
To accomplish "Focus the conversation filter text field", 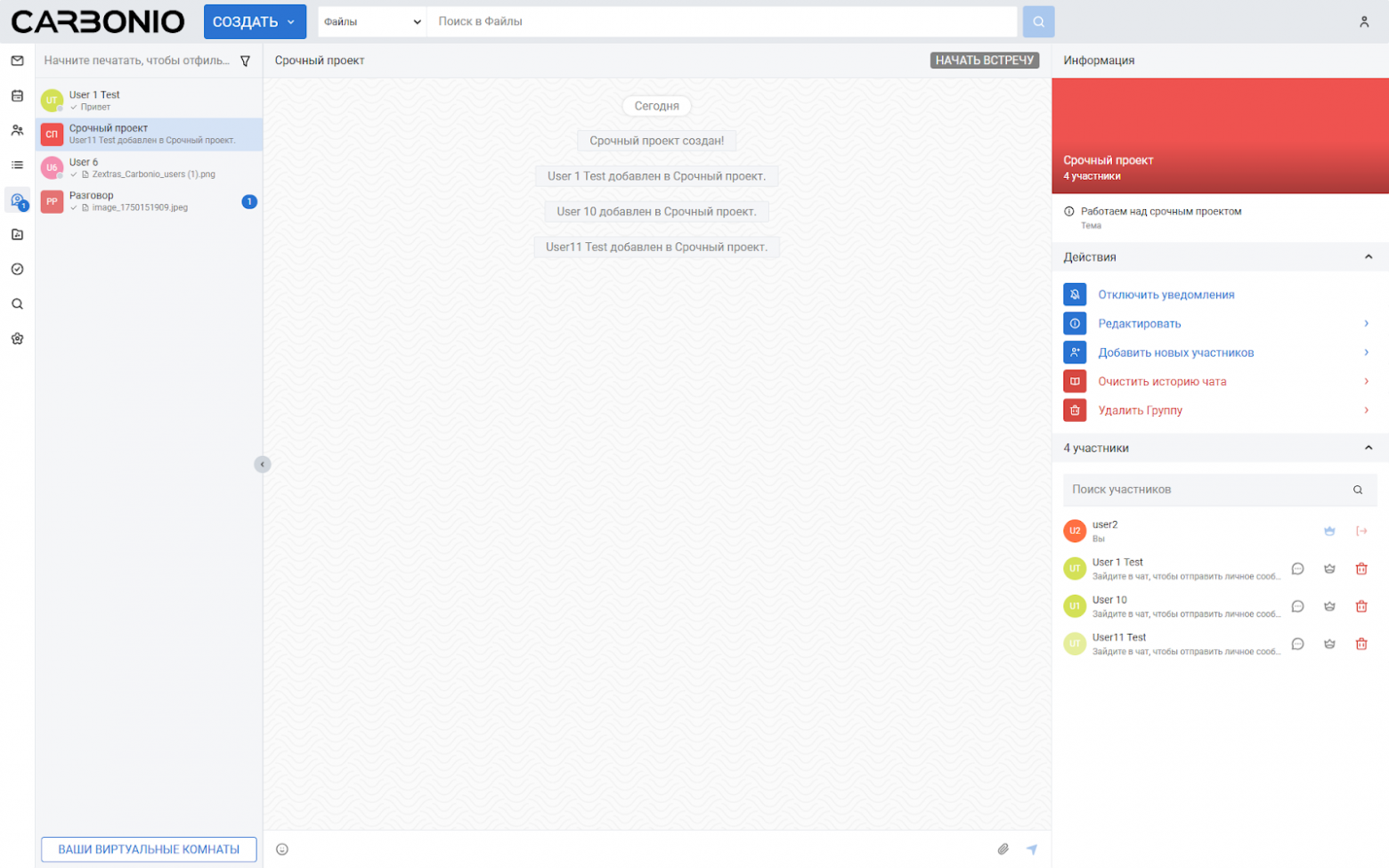I will click(136, 61).
